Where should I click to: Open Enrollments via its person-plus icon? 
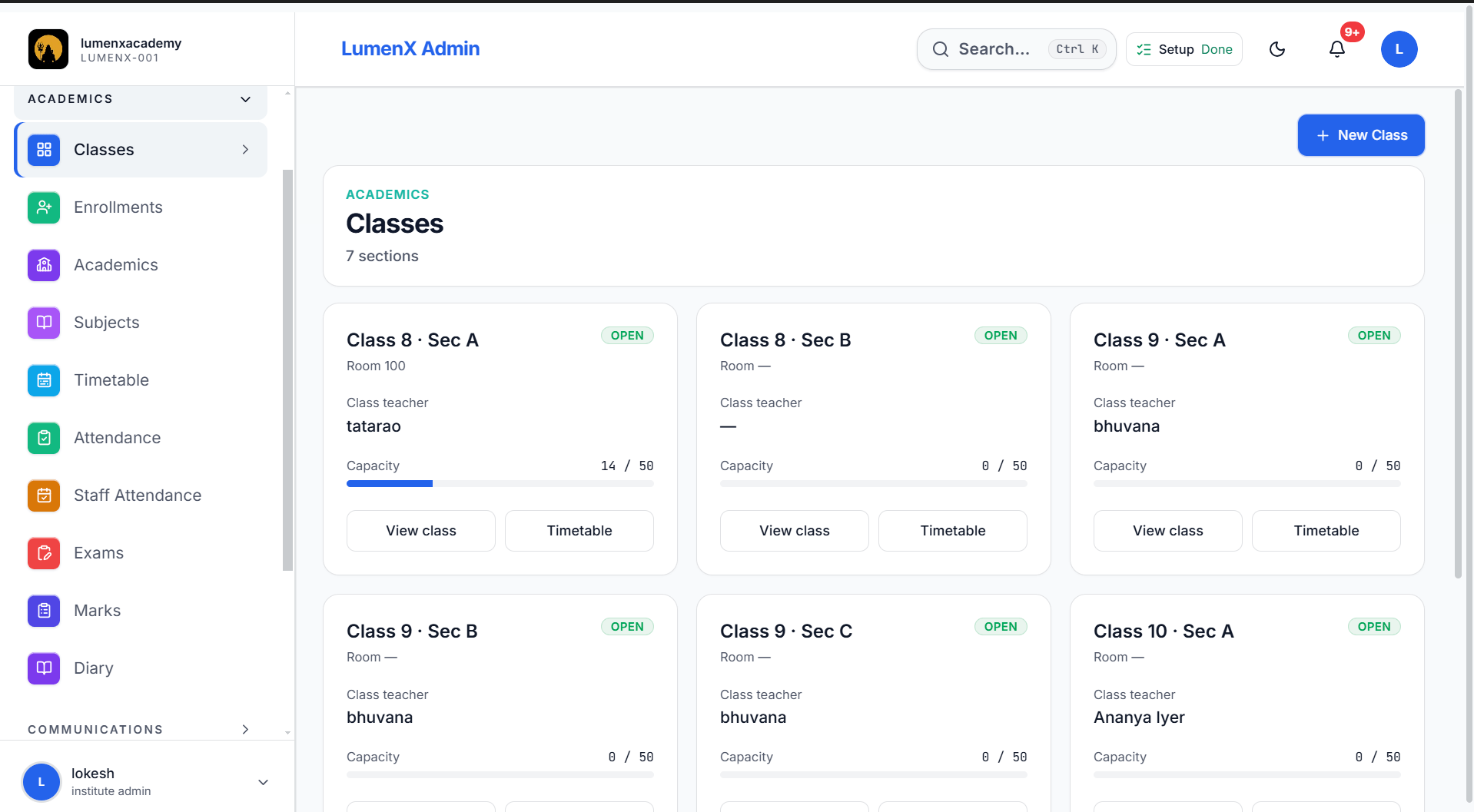tap(44, 207)
